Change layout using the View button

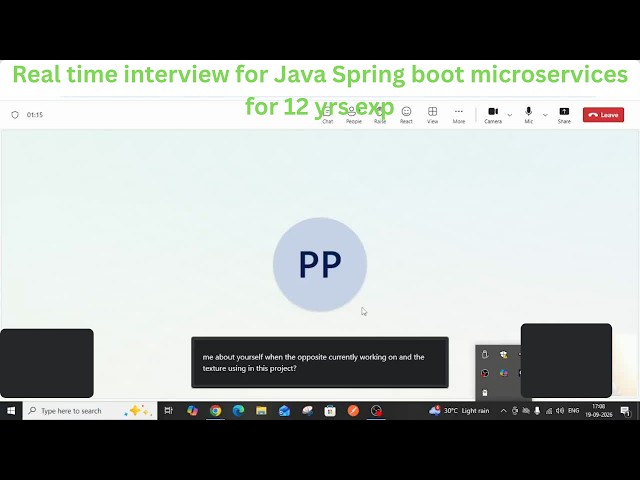pyautogui.click(x=432, y=115)
